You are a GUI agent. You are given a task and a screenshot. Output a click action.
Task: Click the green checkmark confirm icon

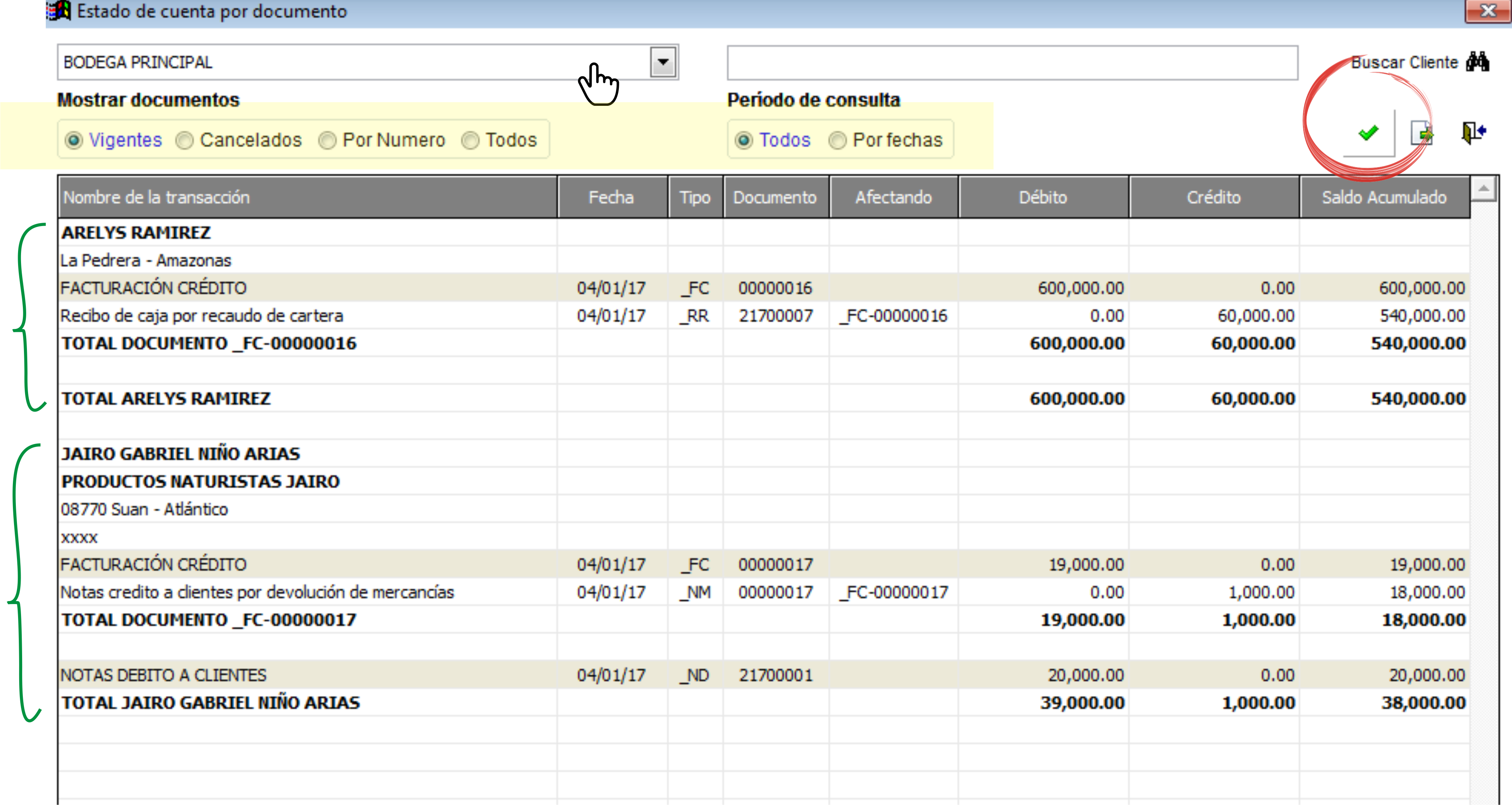click(x=1368, y=133)
